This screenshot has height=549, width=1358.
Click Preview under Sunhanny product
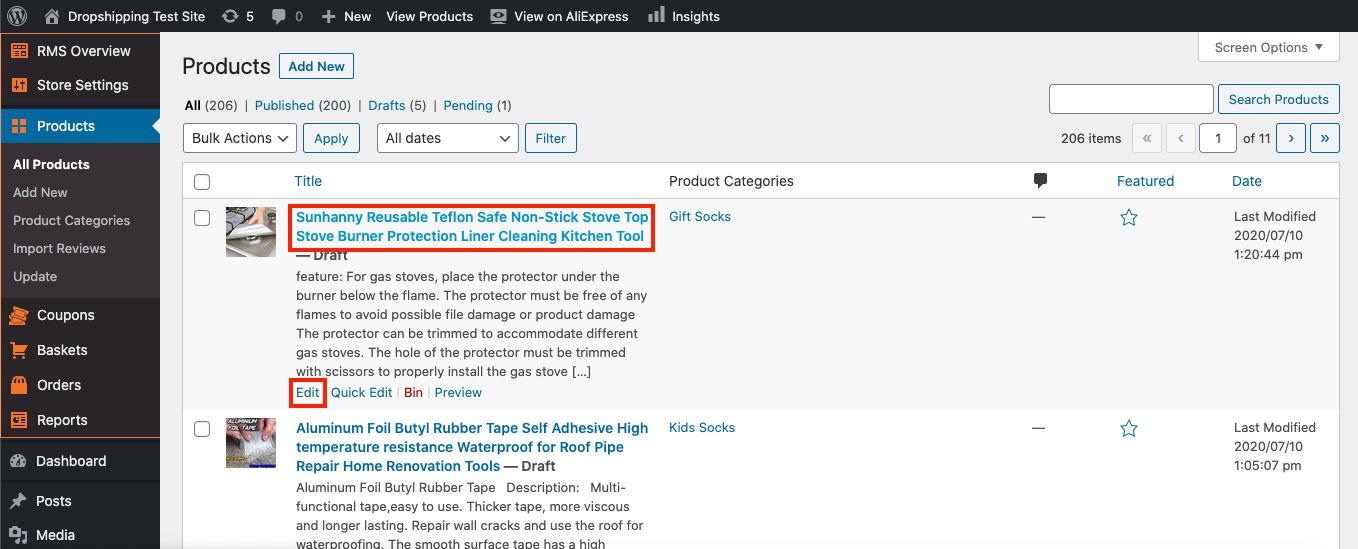coord(458,393)
